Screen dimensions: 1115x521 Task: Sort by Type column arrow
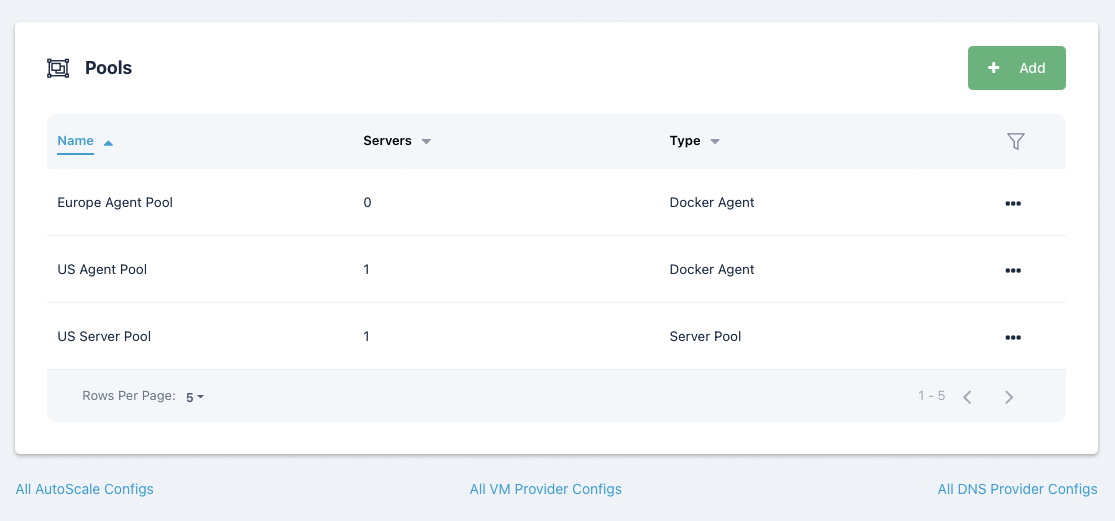(x=715, y=142)
